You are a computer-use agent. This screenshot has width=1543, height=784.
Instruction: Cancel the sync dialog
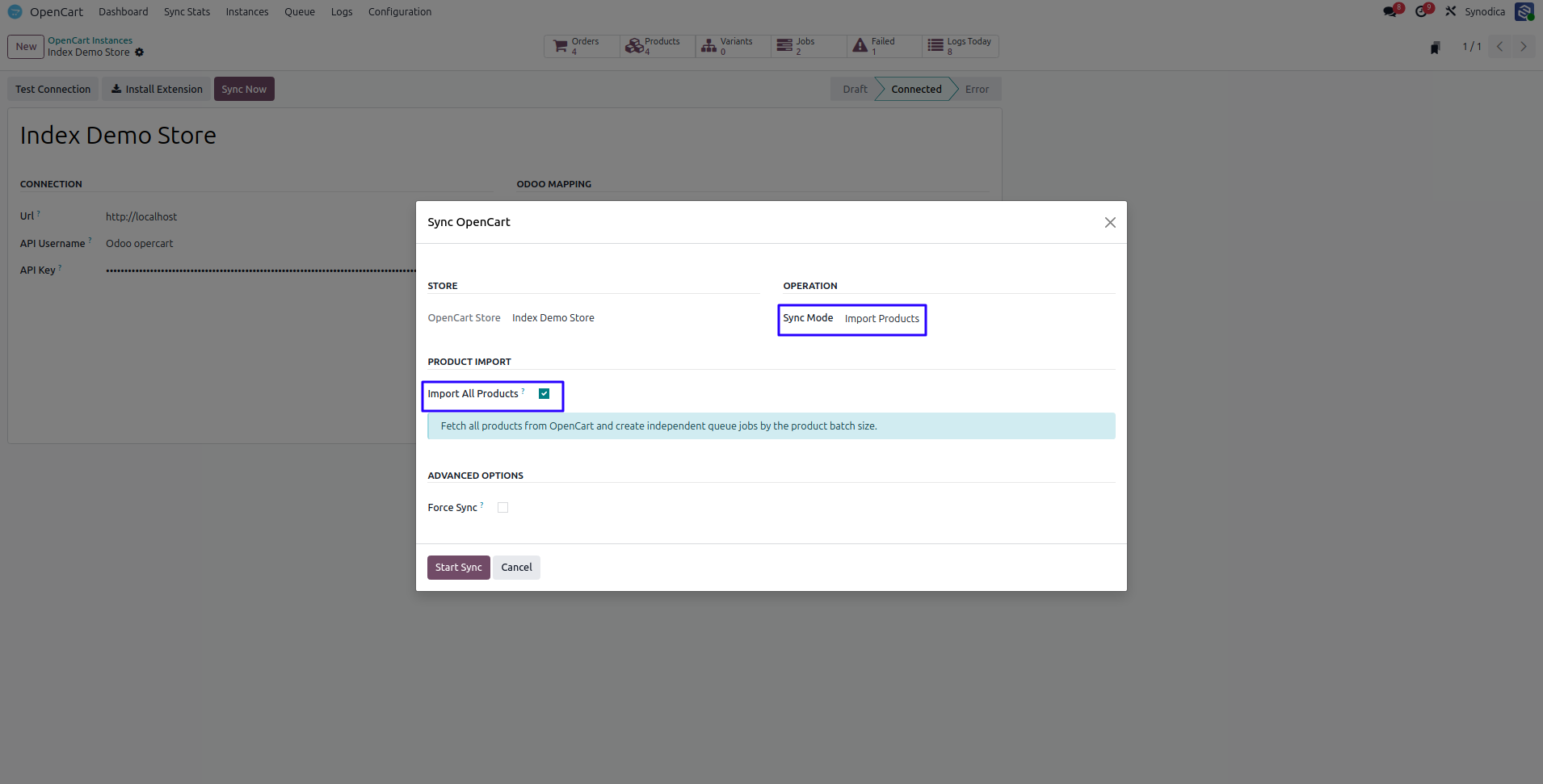pos(516,568)
